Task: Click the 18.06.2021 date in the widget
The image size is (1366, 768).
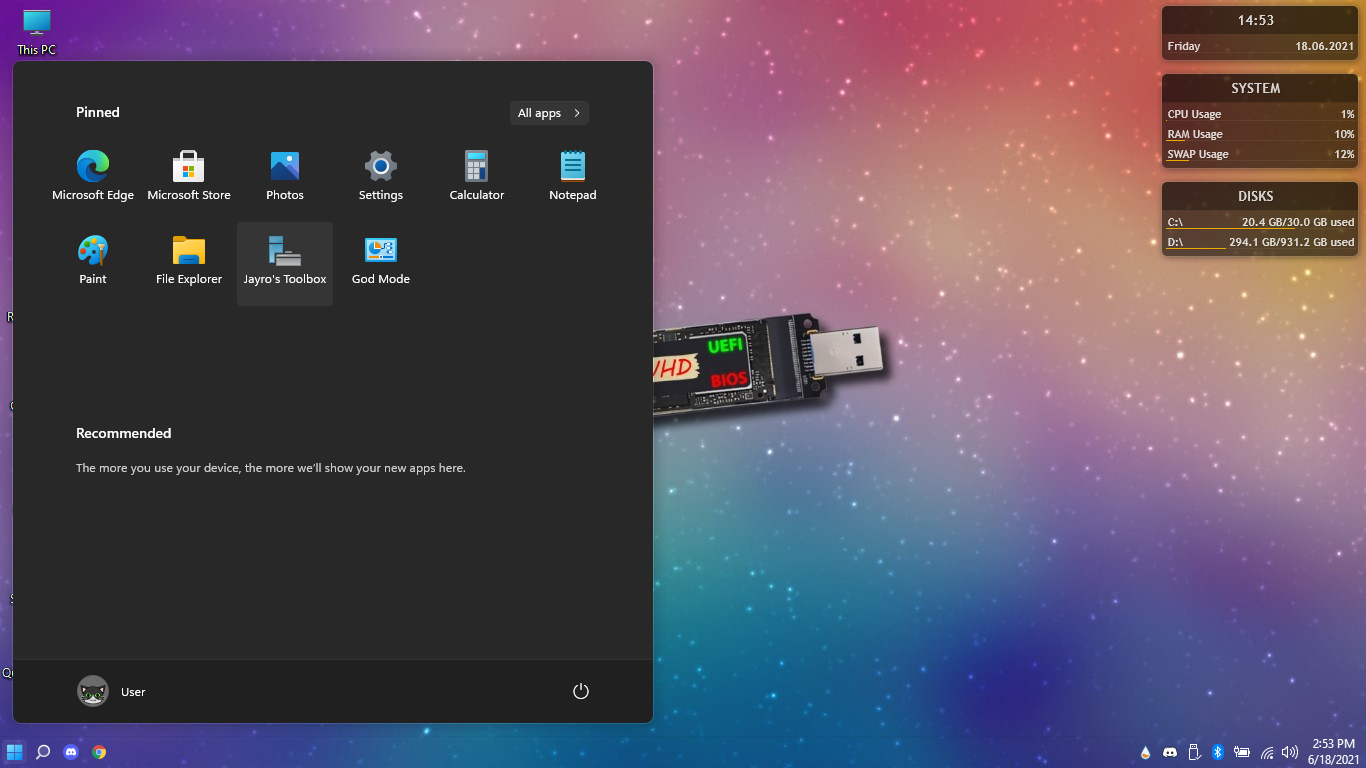Action: 1325,46
